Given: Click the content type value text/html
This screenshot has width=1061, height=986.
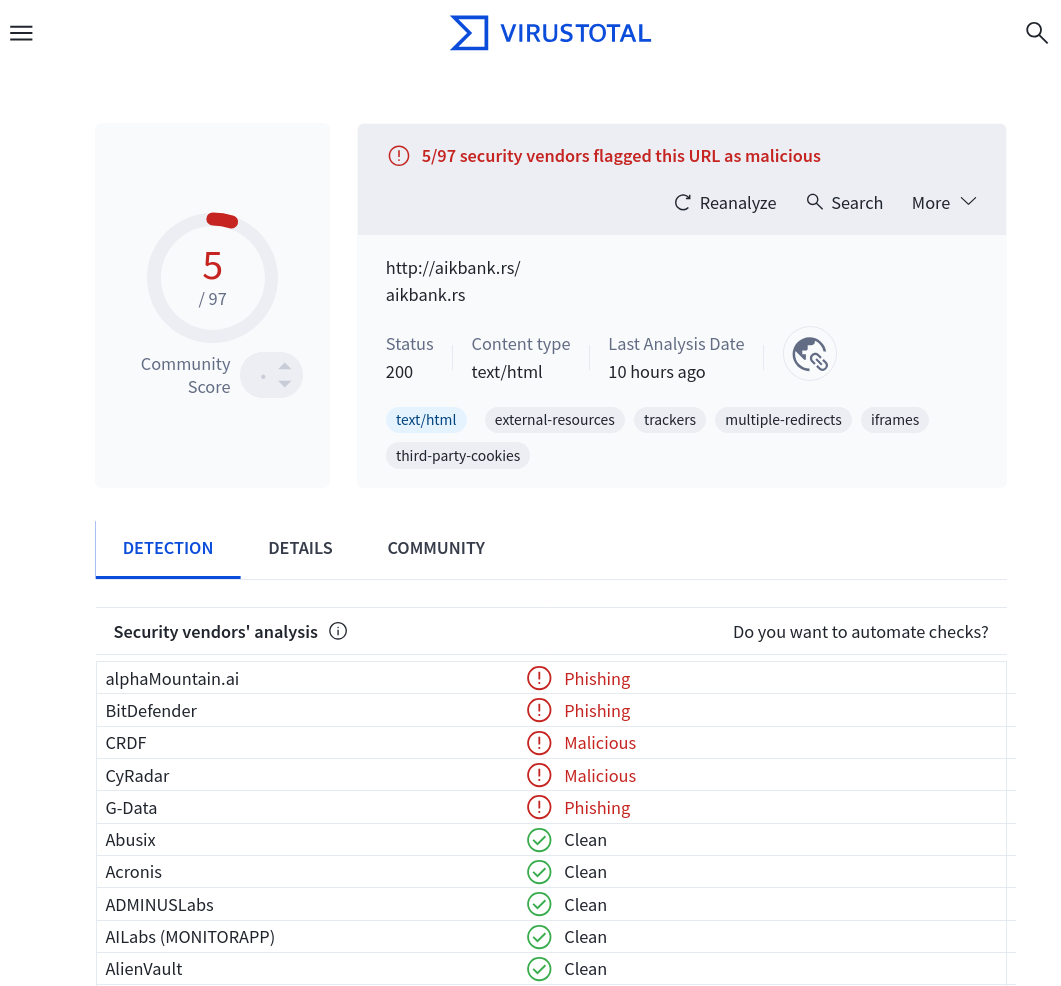Looking at the screenshot, I should click(x=507, y=372).
